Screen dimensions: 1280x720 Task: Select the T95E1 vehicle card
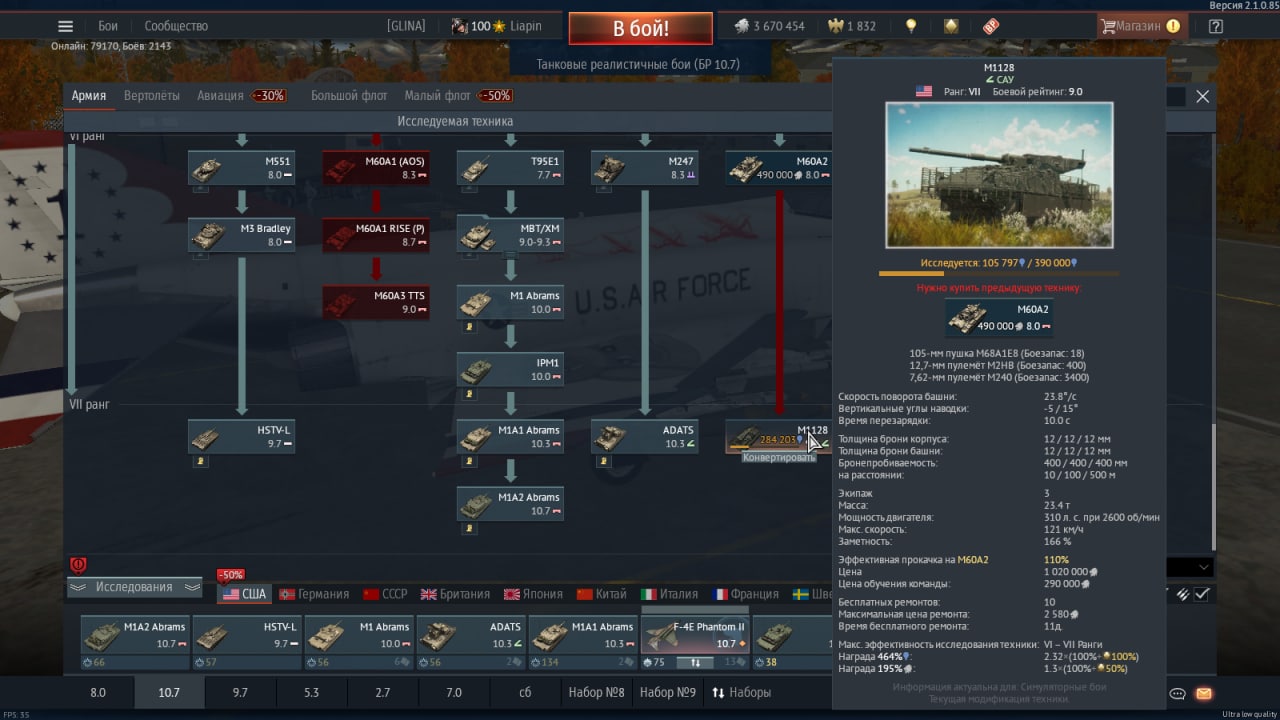(510, 168)
